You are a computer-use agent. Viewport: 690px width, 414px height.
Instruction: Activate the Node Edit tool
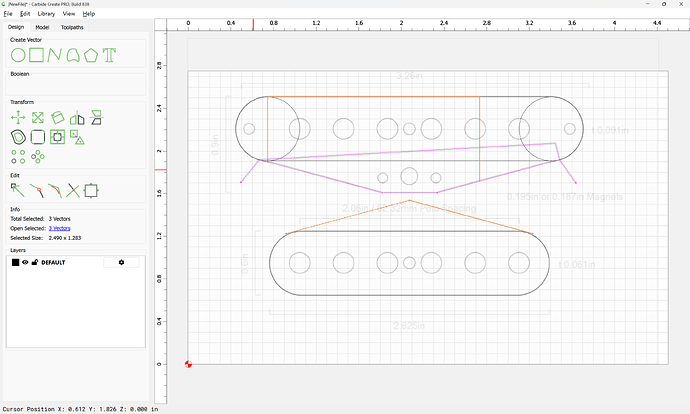point(18,191)
